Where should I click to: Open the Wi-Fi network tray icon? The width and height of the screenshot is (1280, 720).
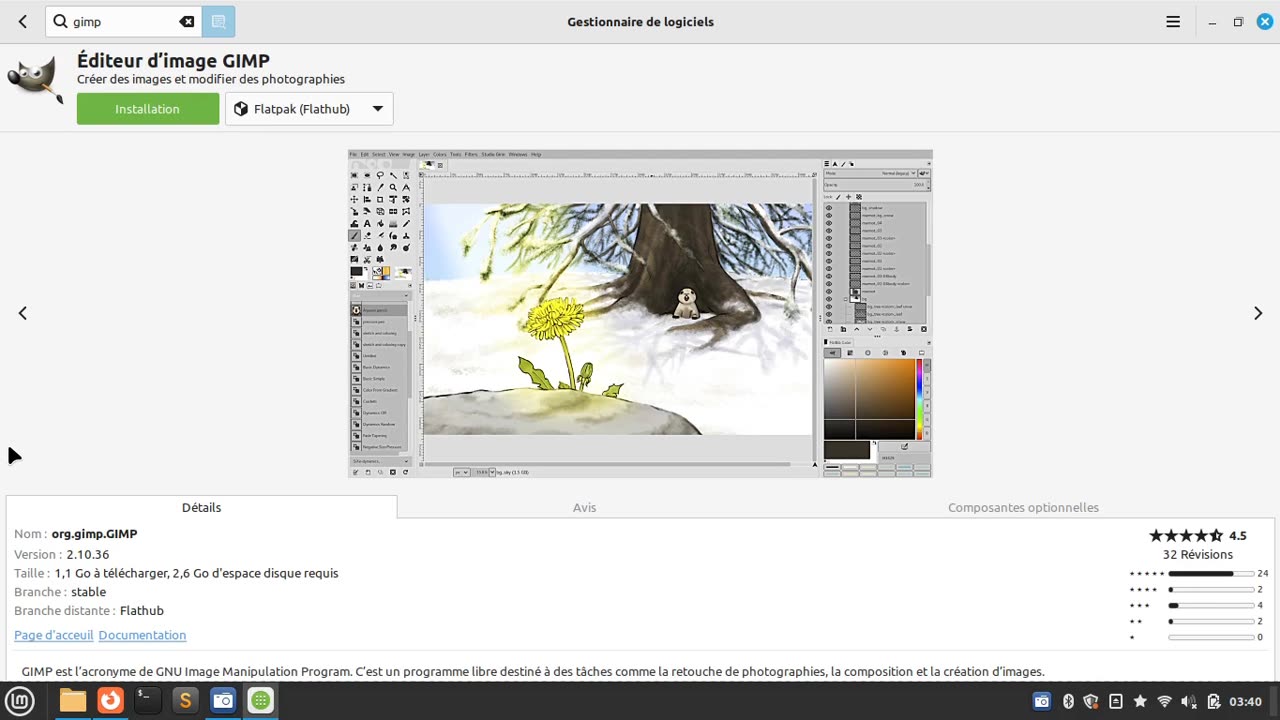1164,701
